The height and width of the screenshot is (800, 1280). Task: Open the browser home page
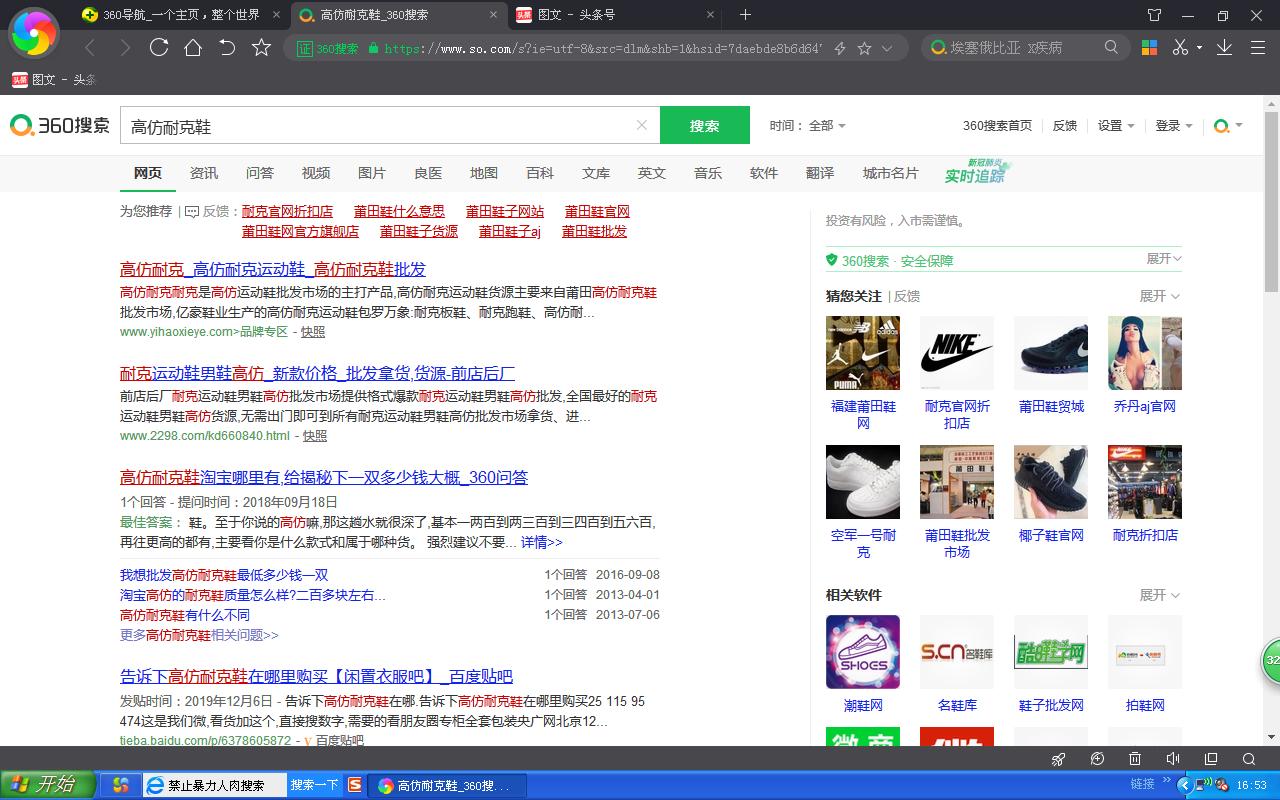195,47
